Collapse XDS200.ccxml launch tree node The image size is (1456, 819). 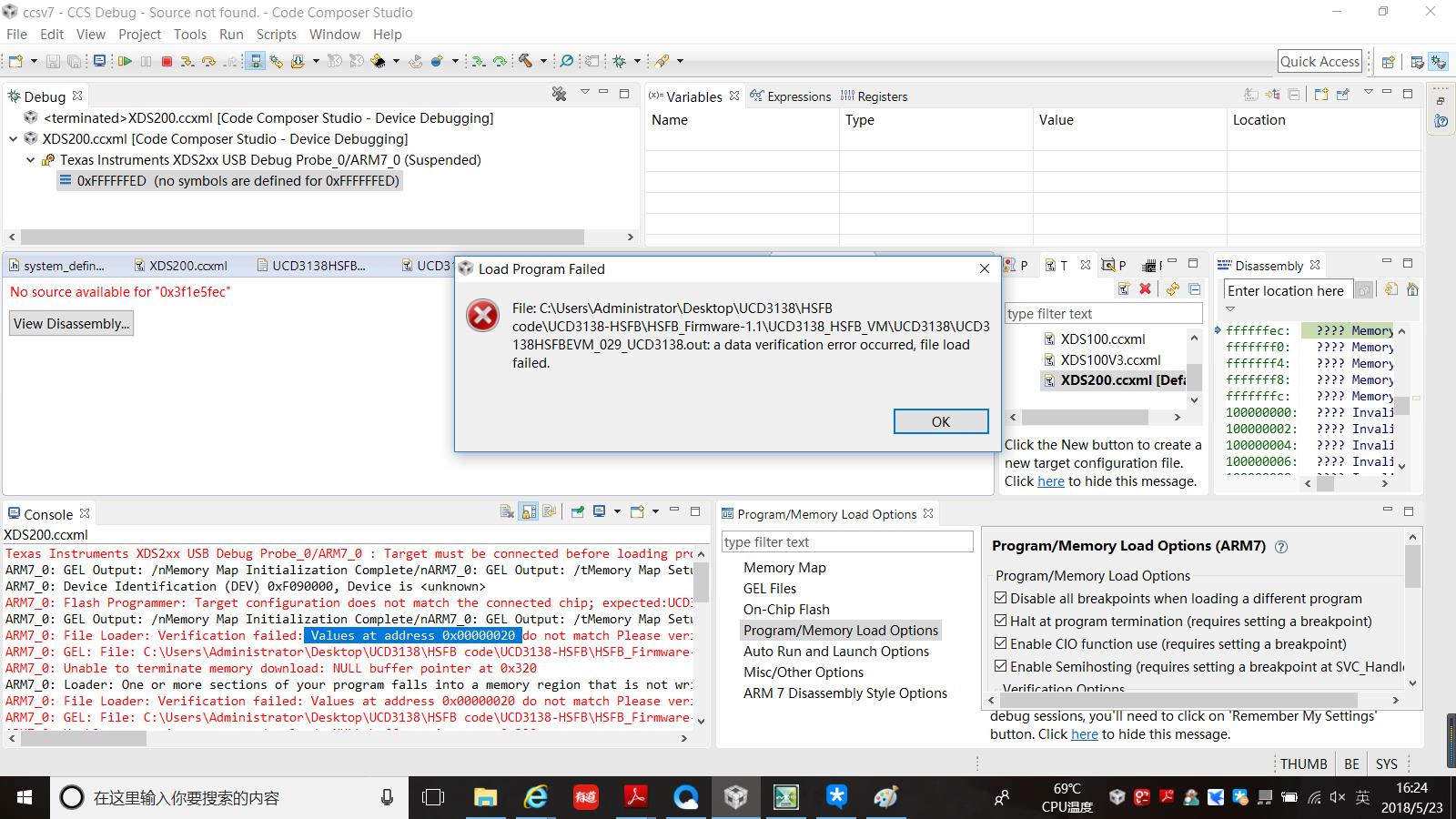click(13, 139)
